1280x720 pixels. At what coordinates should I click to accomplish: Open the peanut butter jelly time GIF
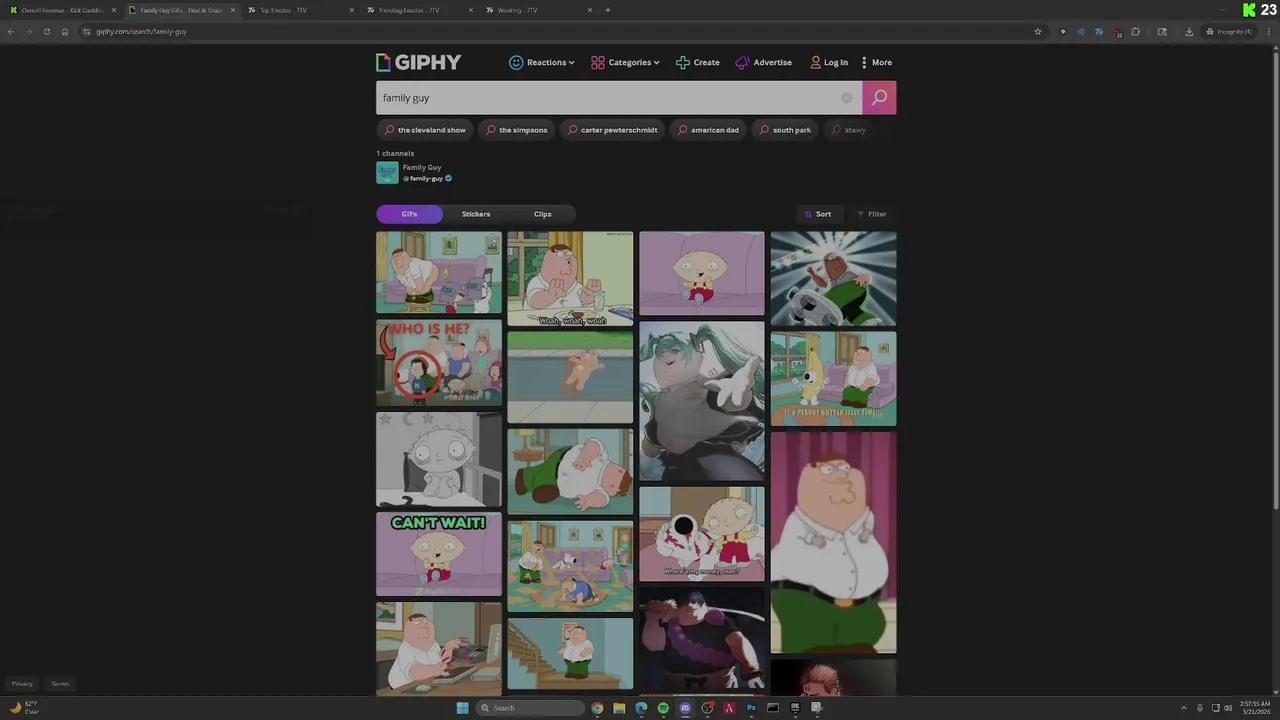click(833, 379)
